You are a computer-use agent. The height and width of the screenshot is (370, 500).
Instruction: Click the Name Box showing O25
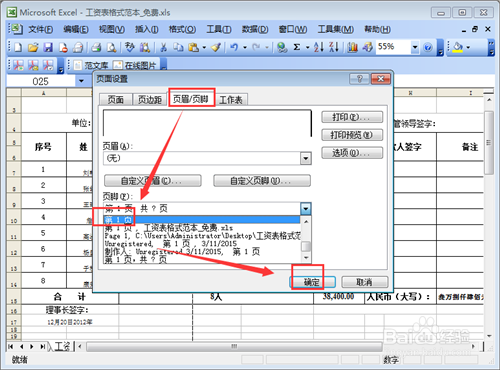tap(41, 81)
